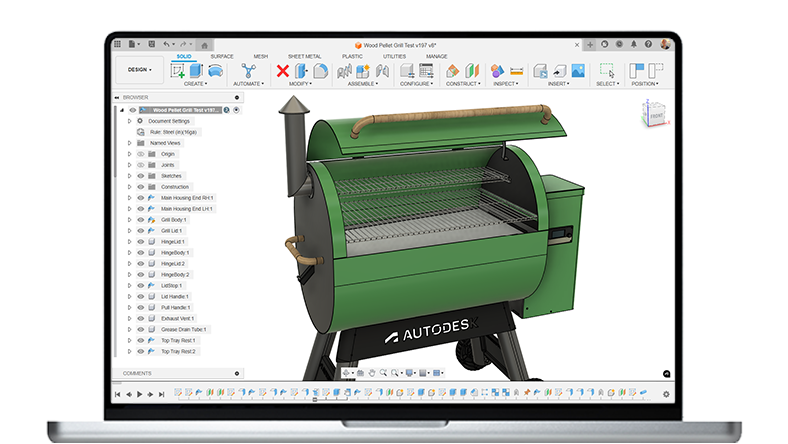Click the Select window tool icon

(607, 71)
